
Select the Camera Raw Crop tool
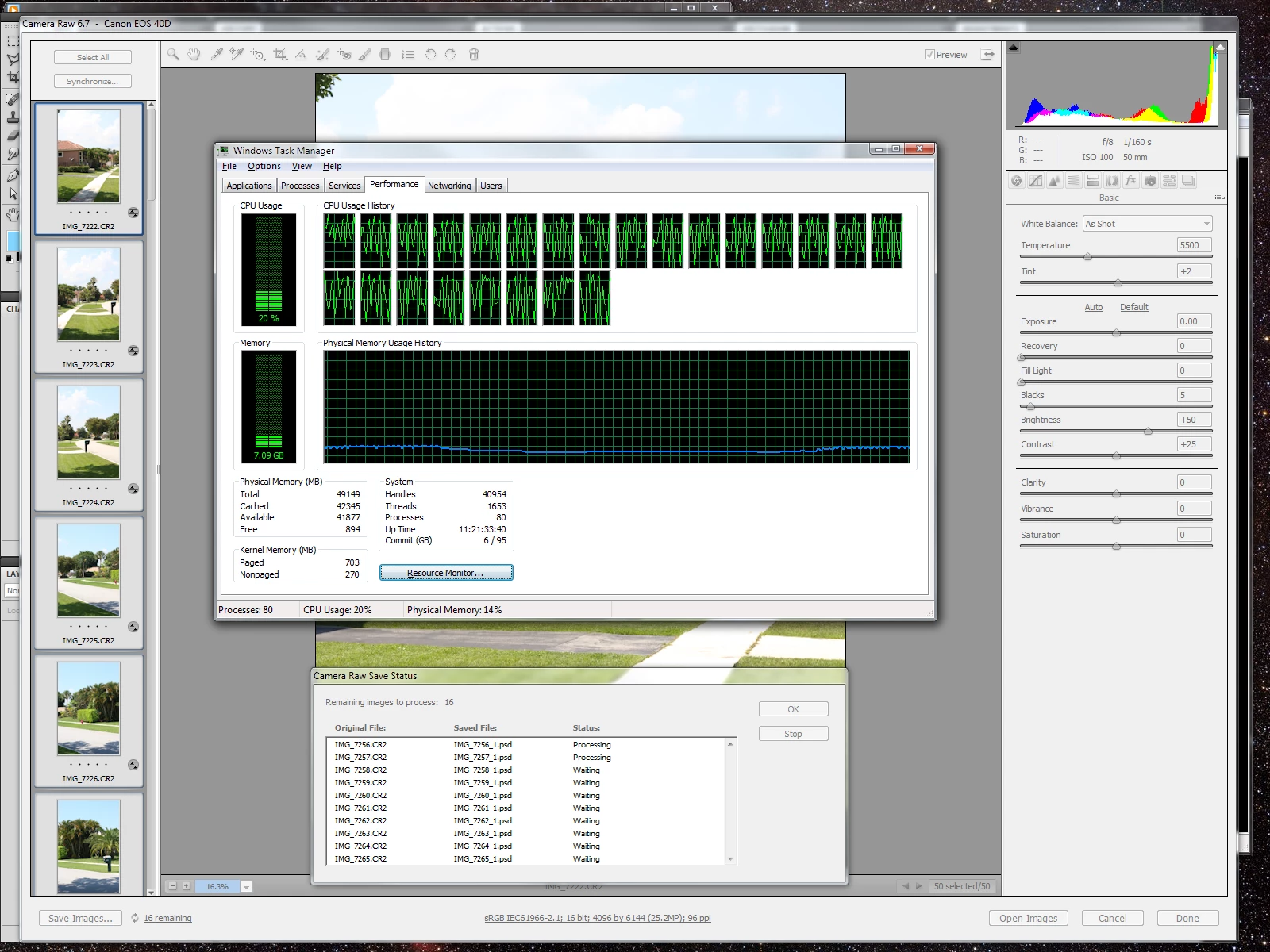pos(280,55)
